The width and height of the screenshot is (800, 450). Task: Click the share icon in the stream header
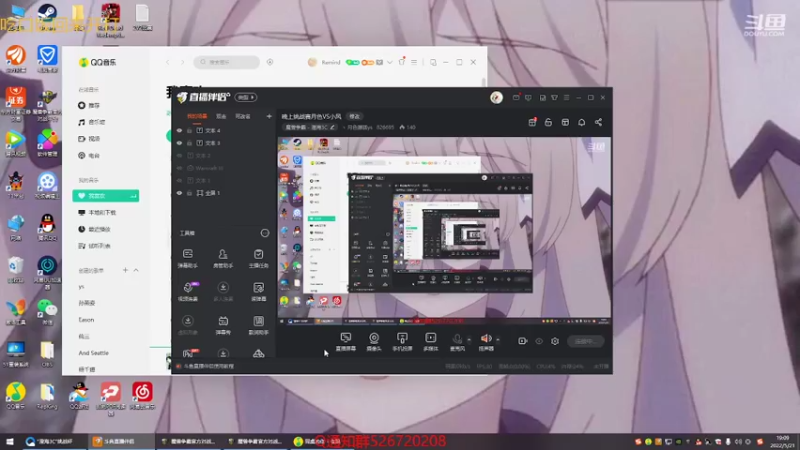598,122
